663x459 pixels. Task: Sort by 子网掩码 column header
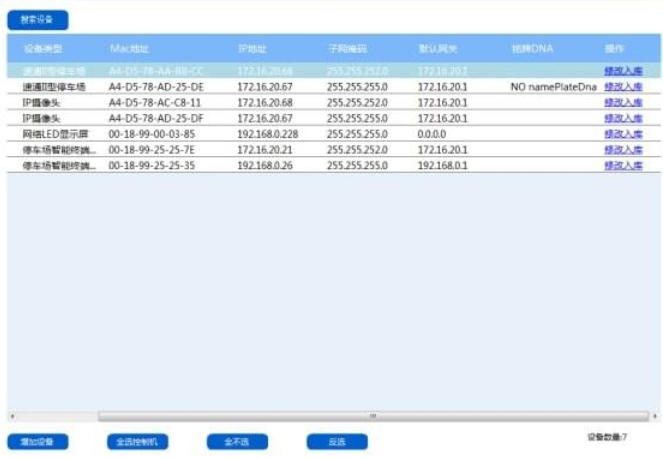click(348, 49)
